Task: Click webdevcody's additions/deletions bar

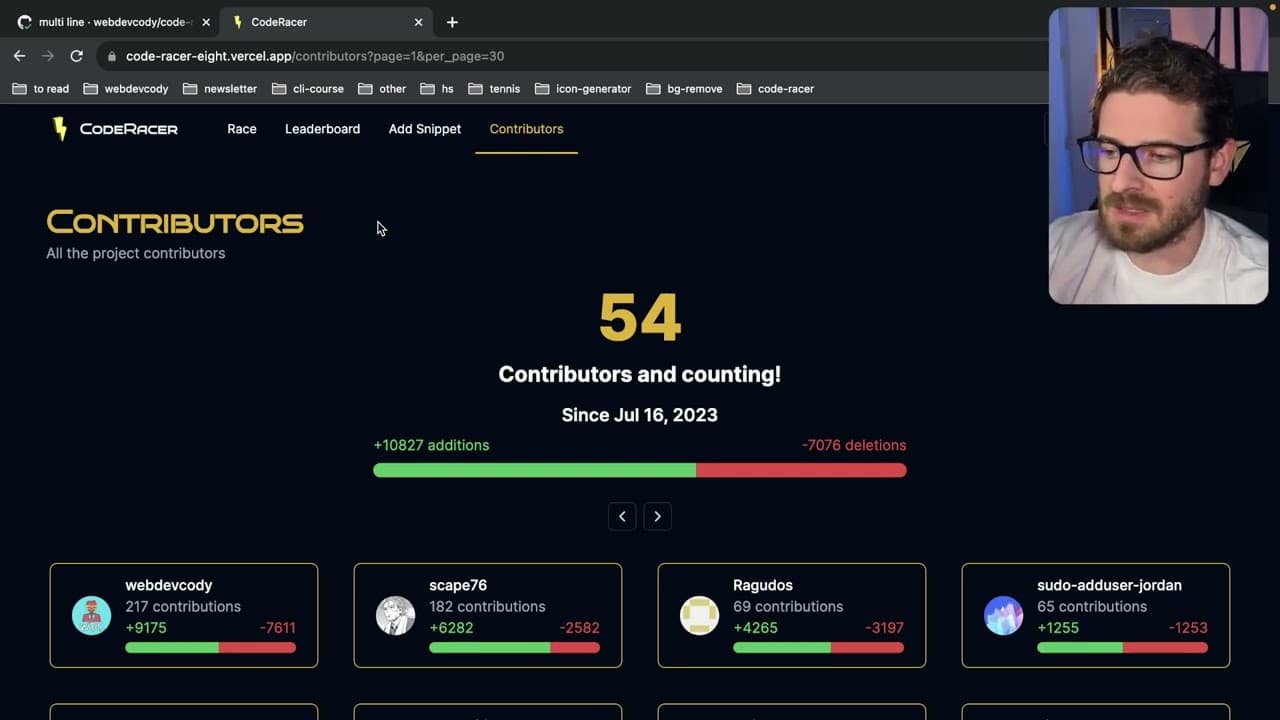Action: 210,648
